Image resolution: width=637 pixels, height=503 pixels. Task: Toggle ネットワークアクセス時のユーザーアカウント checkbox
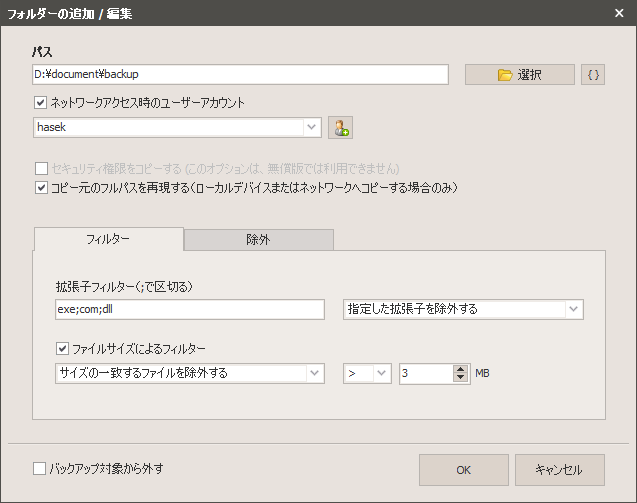[x=40, y=102]
